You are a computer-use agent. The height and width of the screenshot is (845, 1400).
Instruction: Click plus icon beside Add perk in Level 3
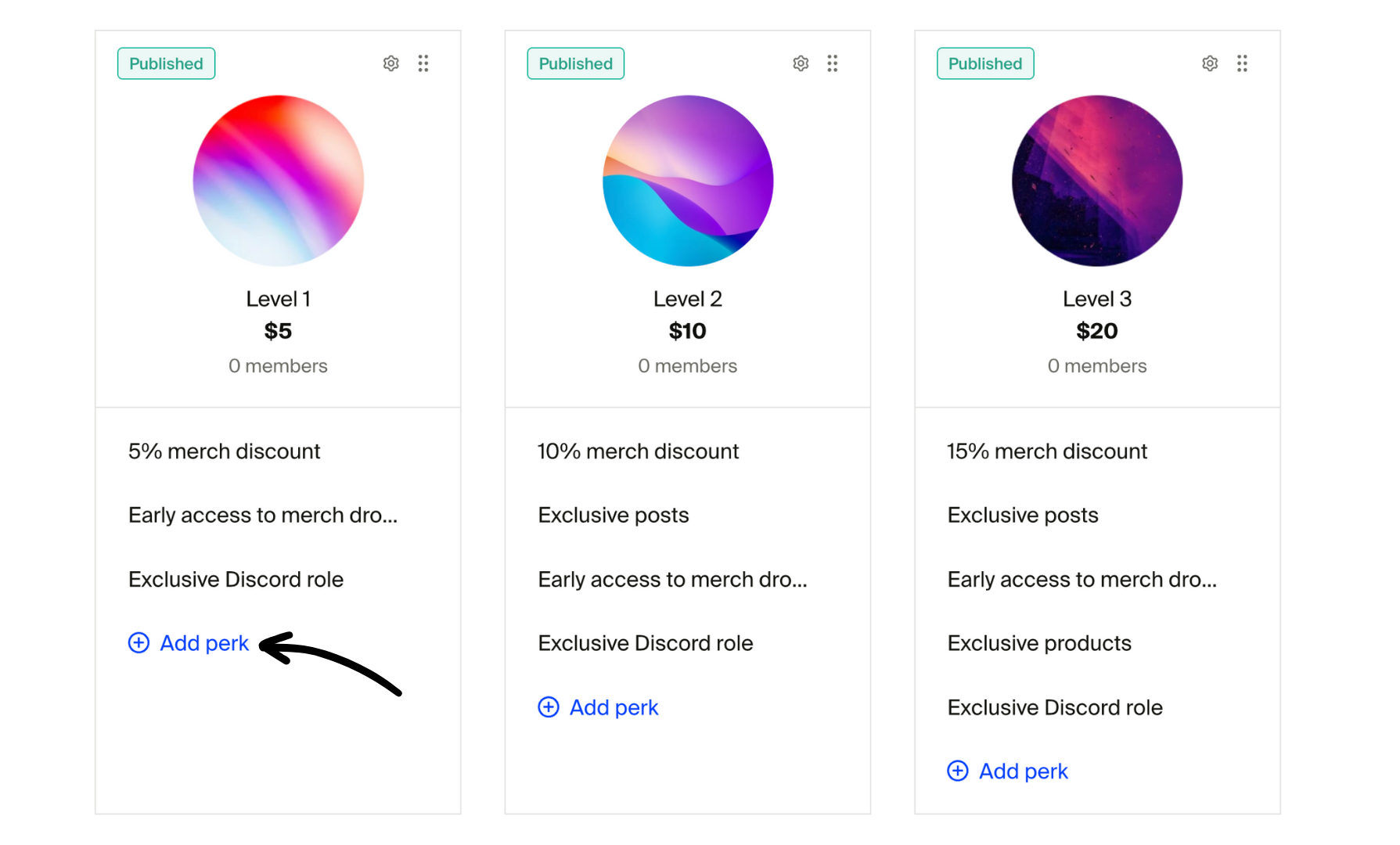tap(958, 771)
